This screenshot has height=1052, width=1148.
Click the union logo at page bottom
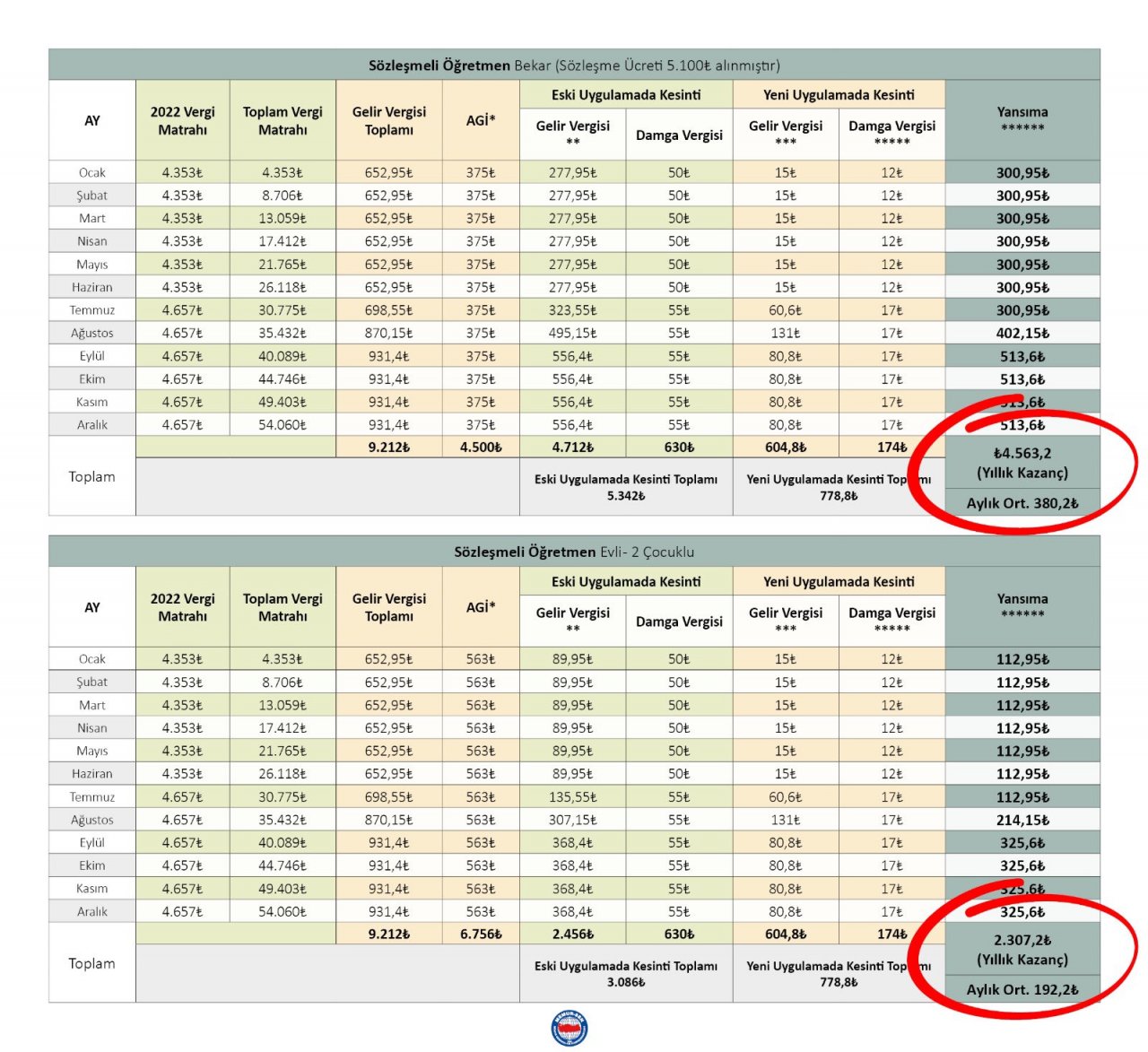570,1028
